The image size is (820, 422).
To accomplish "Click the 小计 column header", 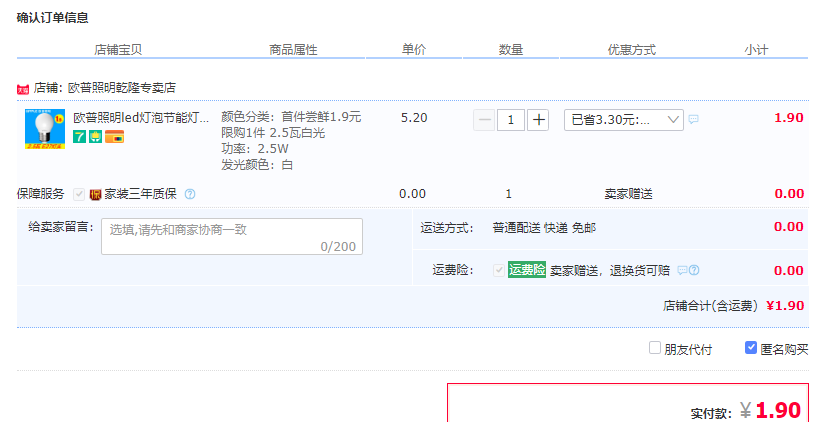I will point(756,50).
